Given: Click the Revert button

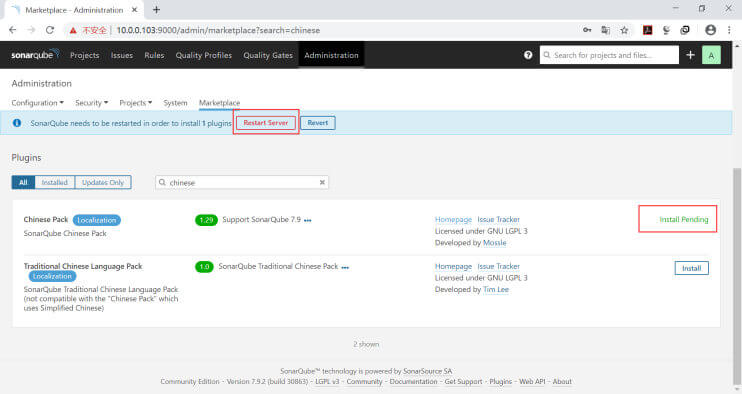Looking at the screenshot, I should coord(318,123).
